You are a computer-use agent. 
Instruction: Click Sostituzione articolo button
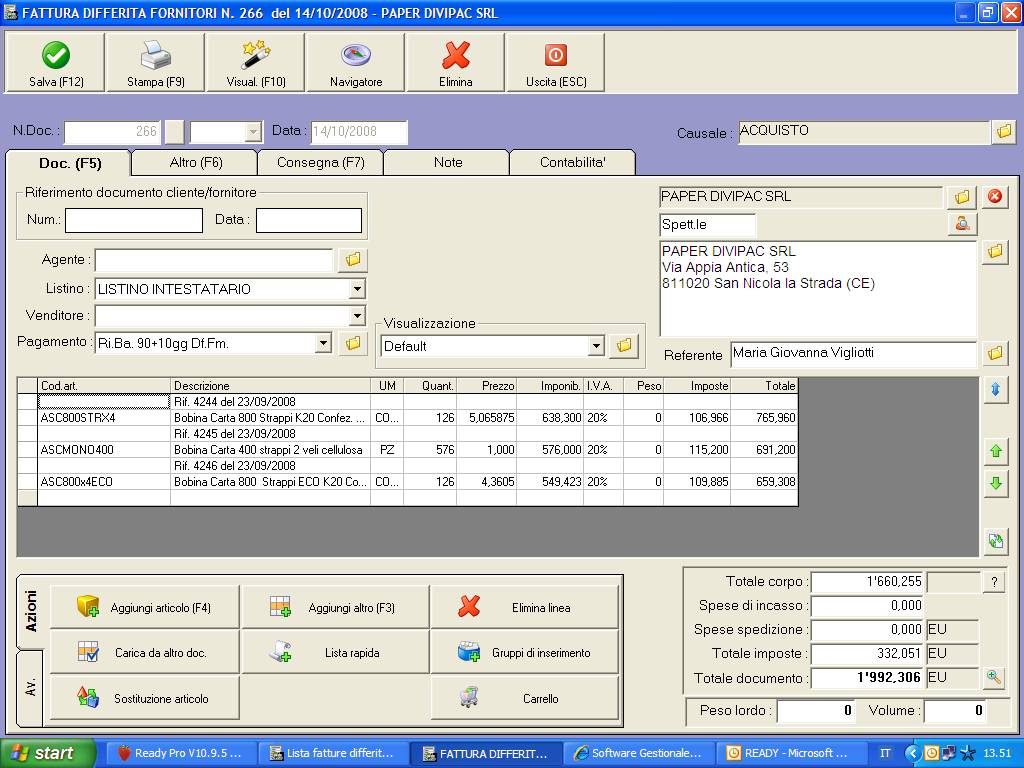click(x=145, y=698)
